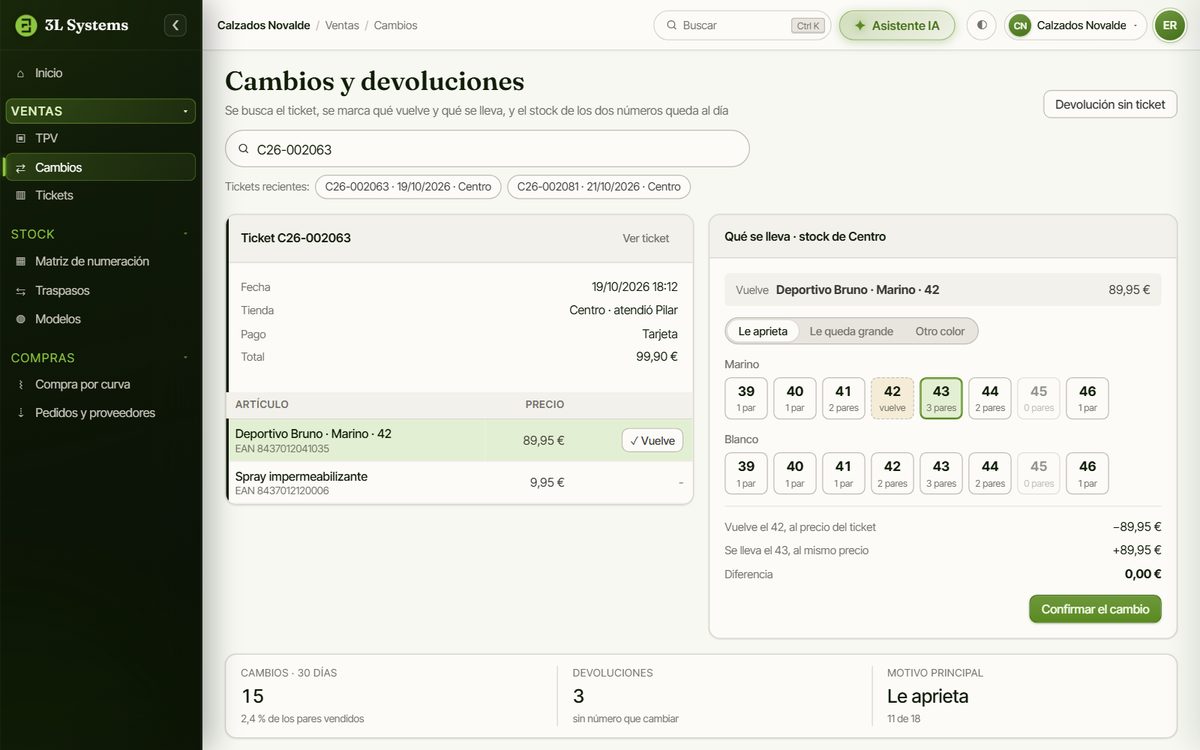Screen dimensions: 1200x750
Task: Click the ticket search field with C26-002063
Action: 487,149
